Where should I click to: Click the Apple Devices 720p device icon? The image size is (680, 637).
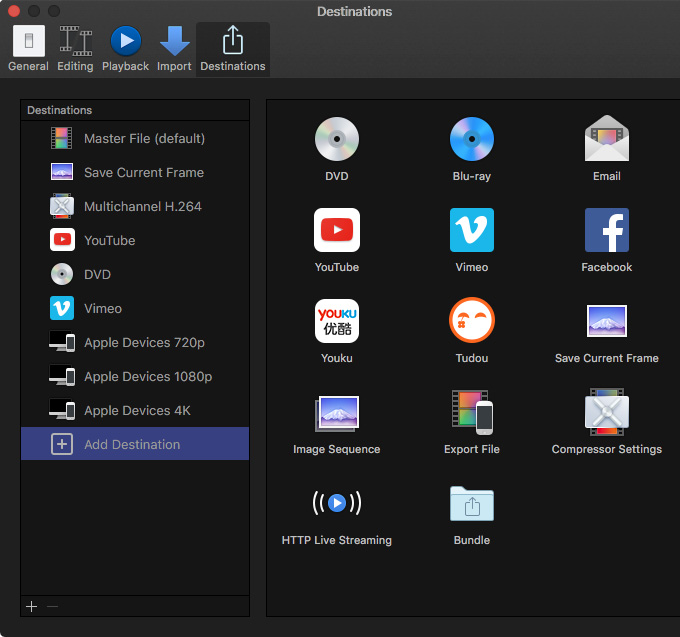pyautogui.click(x=62, y=341)
